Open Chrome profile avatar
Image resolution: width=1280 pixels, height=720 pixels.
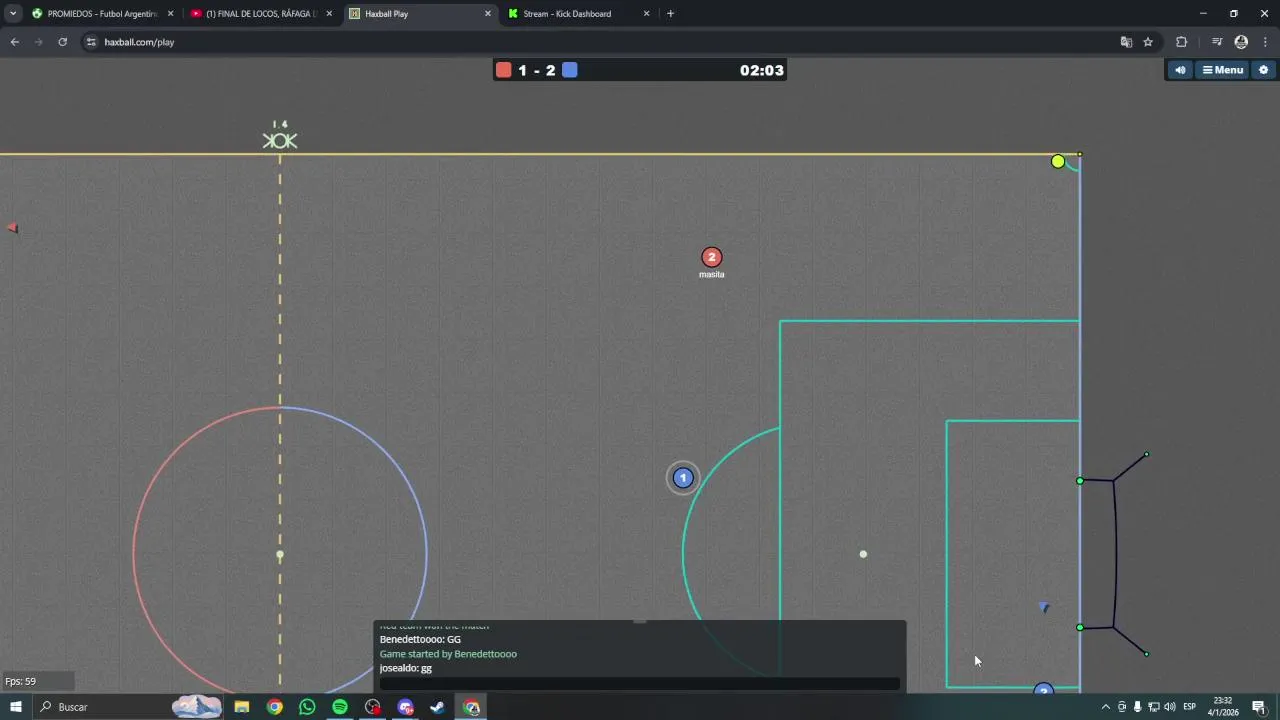1241,42
